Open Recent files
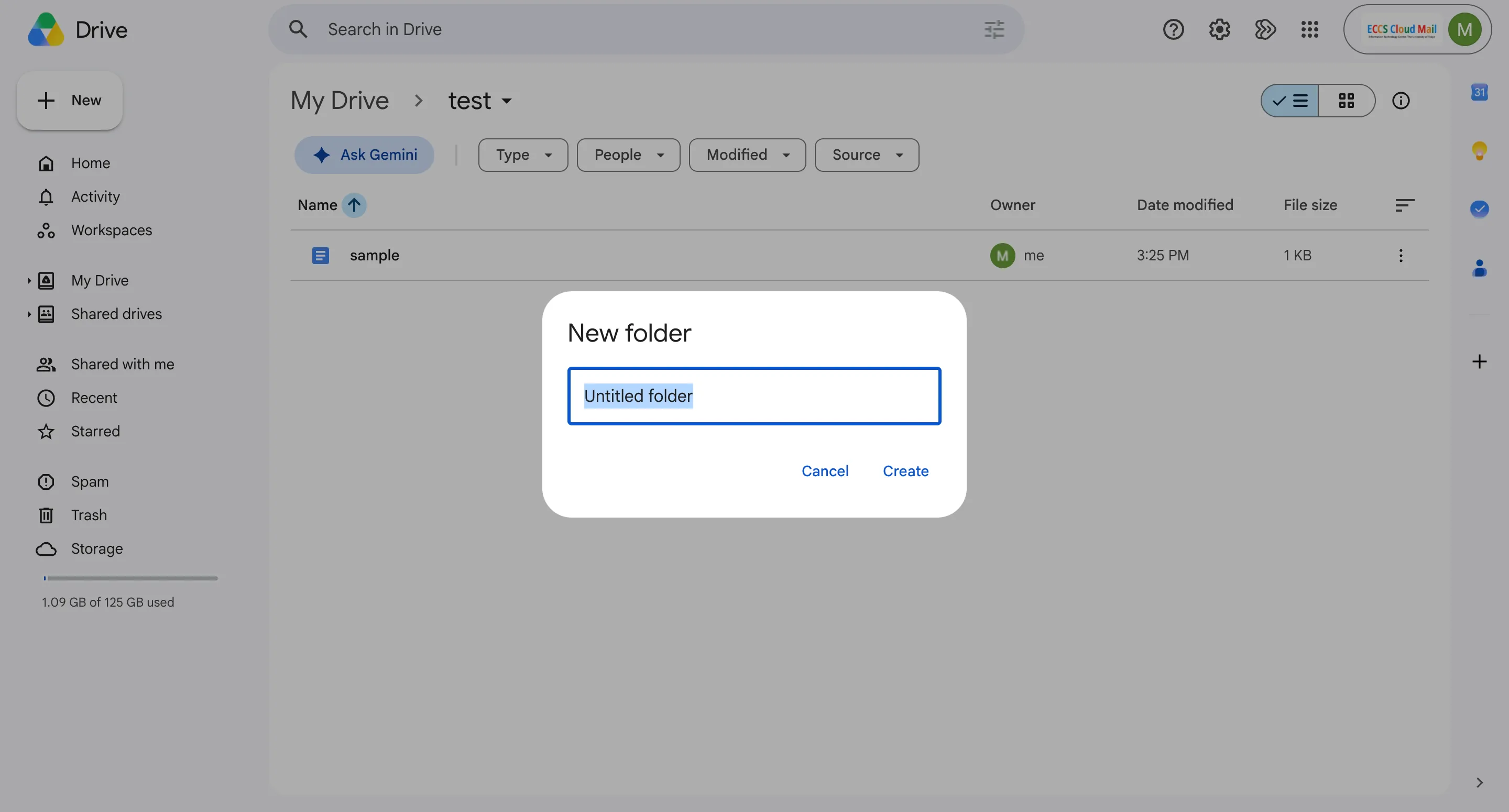The image size is (1509, 812). (x=94, y=398)
